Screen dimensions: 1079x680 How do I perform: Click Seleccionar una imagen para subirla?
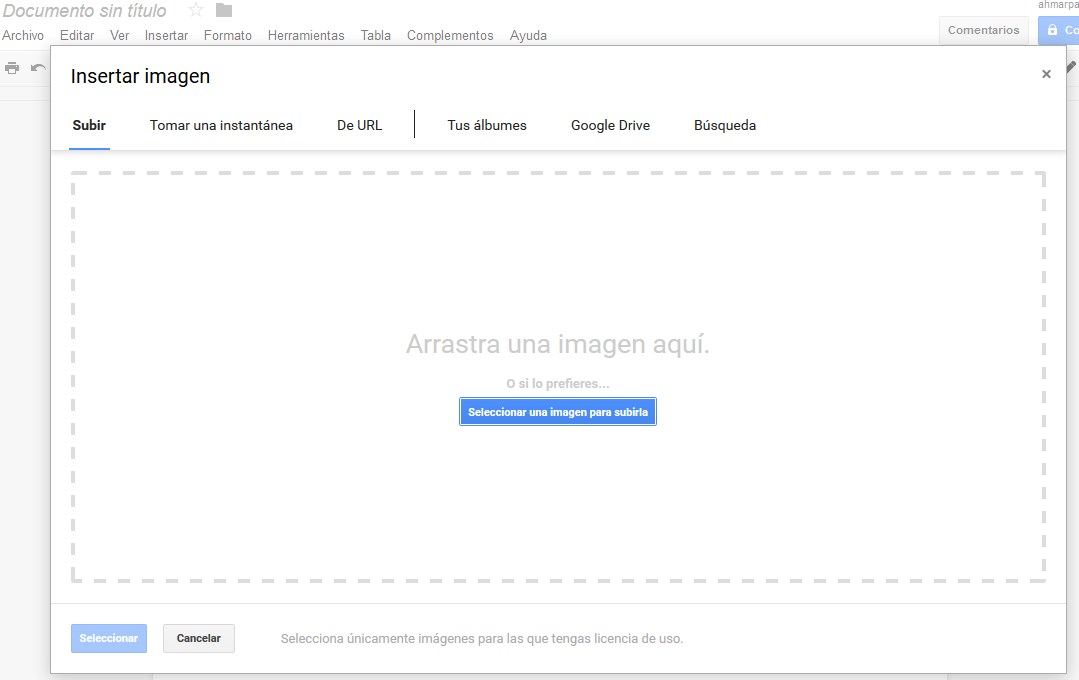tap(557, 411)
